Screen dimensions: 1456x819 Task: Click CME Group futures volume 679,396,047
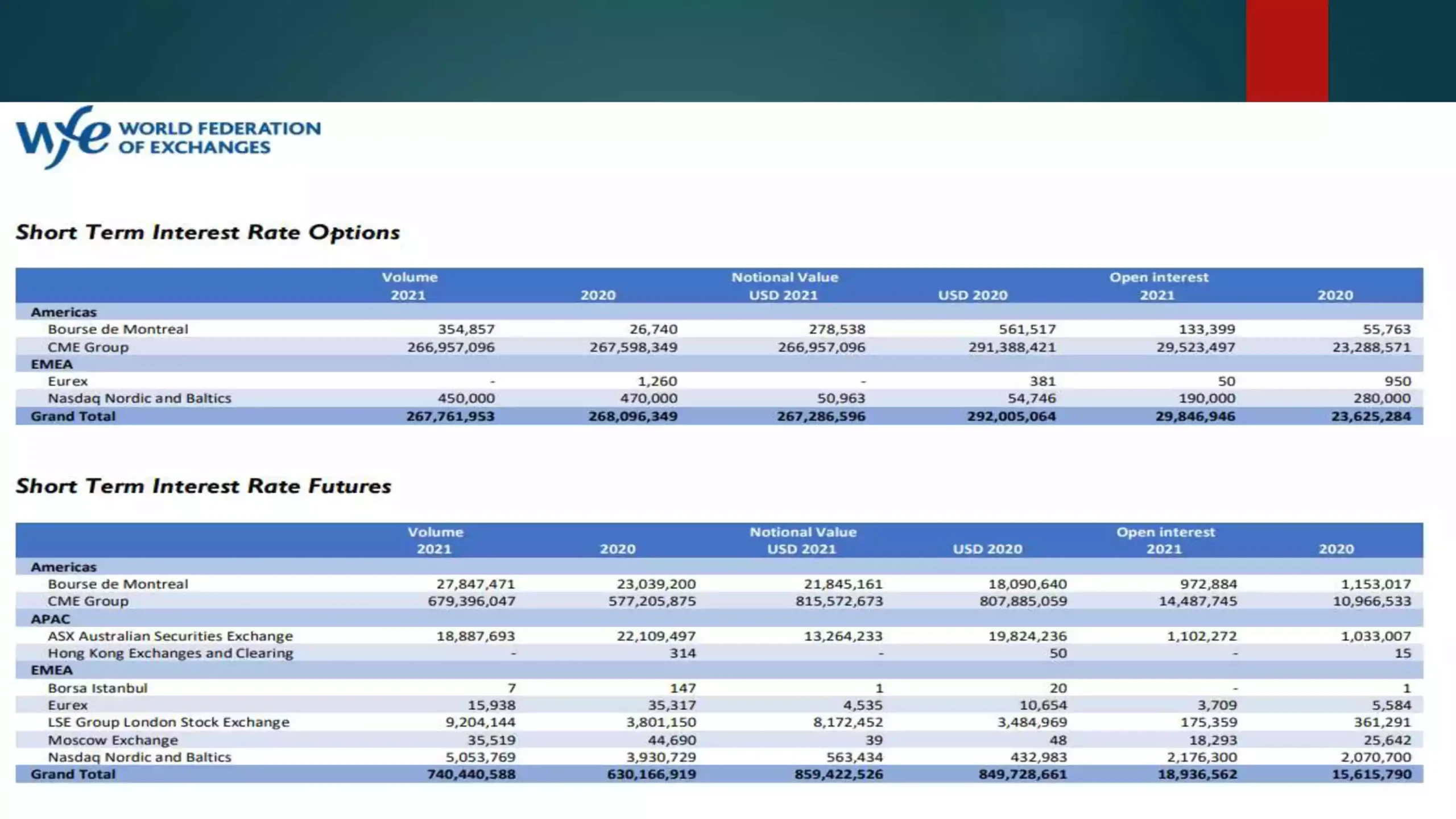pos(471,601)
